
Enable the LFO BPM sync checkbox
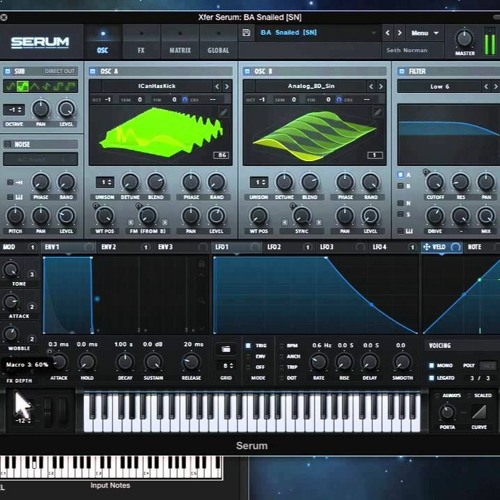pos(282,346)
